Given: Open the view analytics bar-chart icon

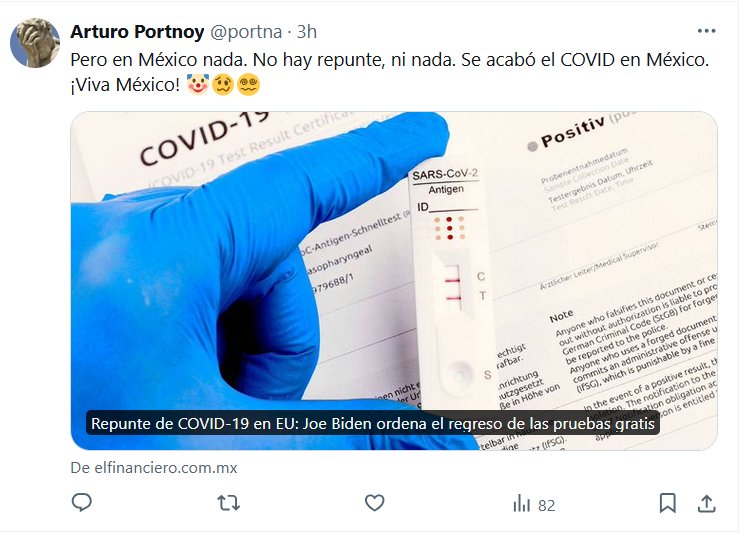Looking at the screenshot, I should point(521,503).
